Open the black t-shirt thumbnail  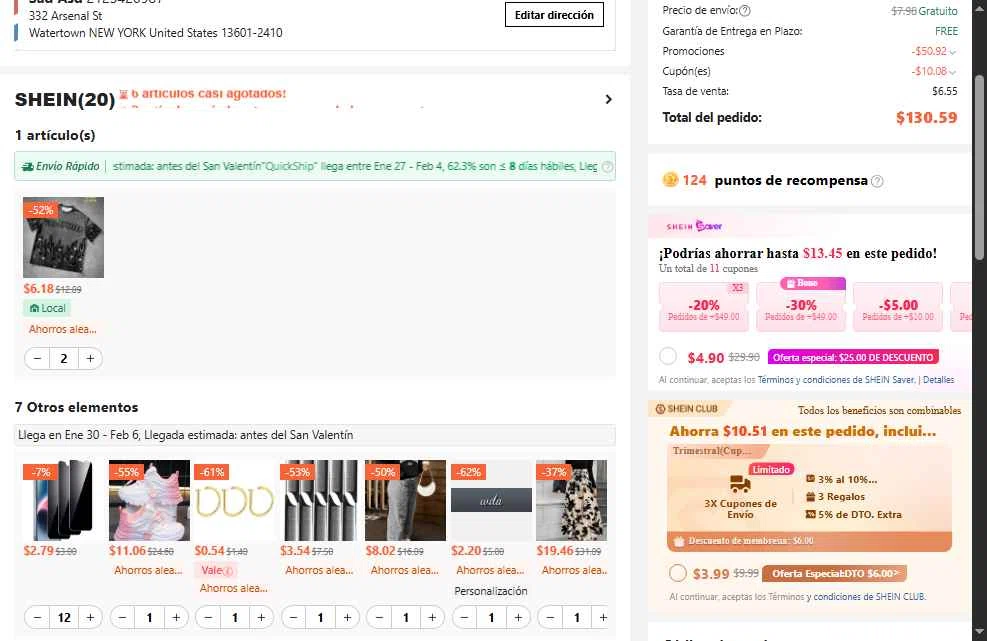64,237
